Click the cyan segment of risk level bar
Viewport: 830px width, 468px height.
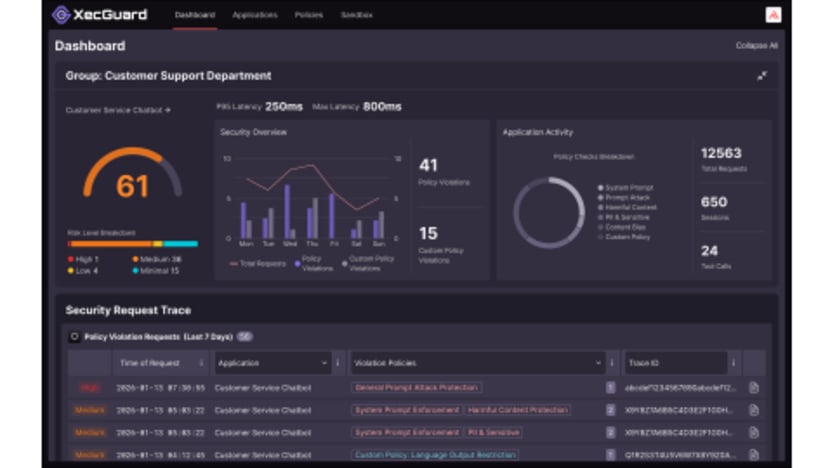click(181, 244)
